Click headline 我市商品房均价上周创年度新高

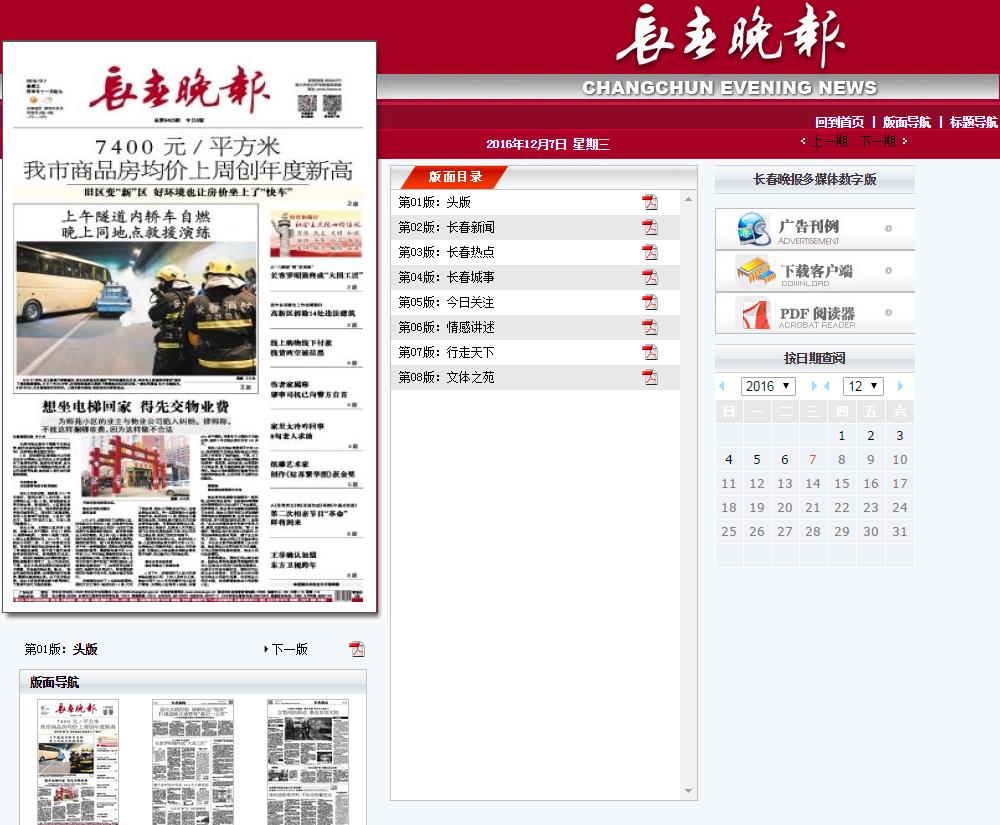(x=189, y=170)
